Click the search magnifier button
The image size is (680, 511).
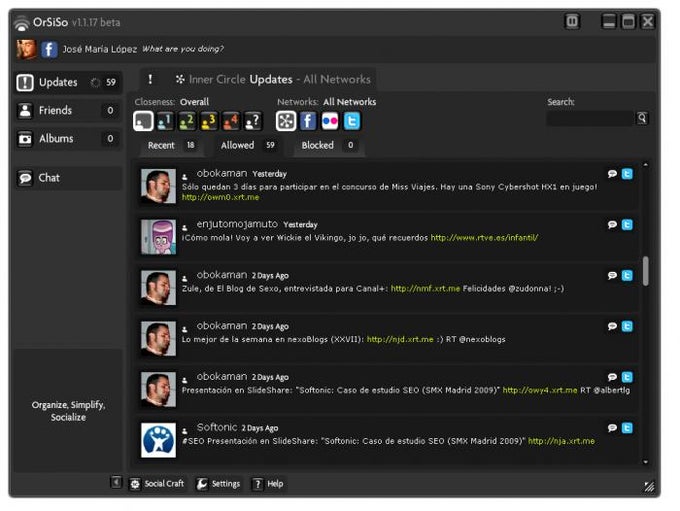pos(642,118)
